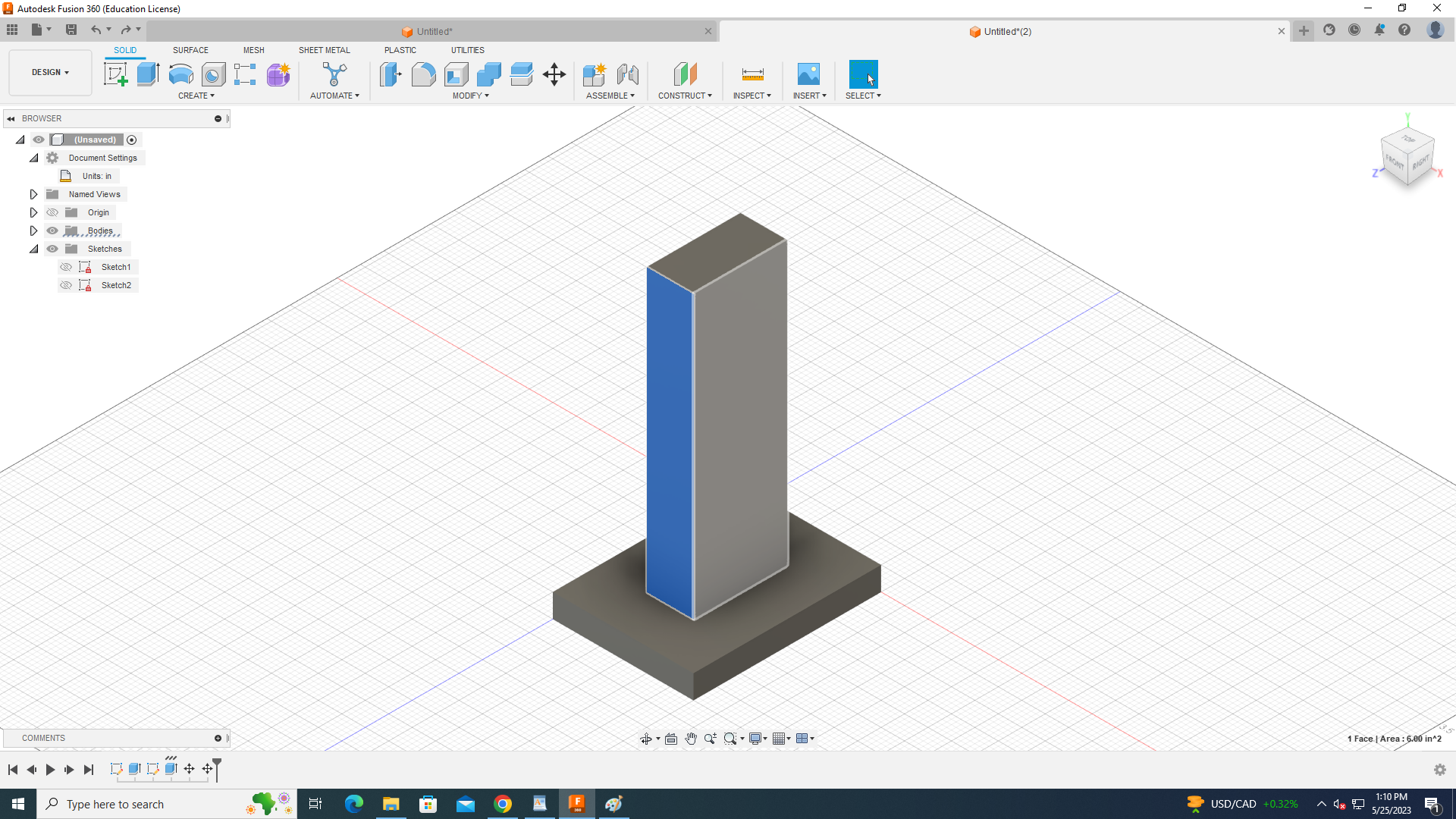
Task: Open the Measure tool under Inspect
Action: [752, 74]
